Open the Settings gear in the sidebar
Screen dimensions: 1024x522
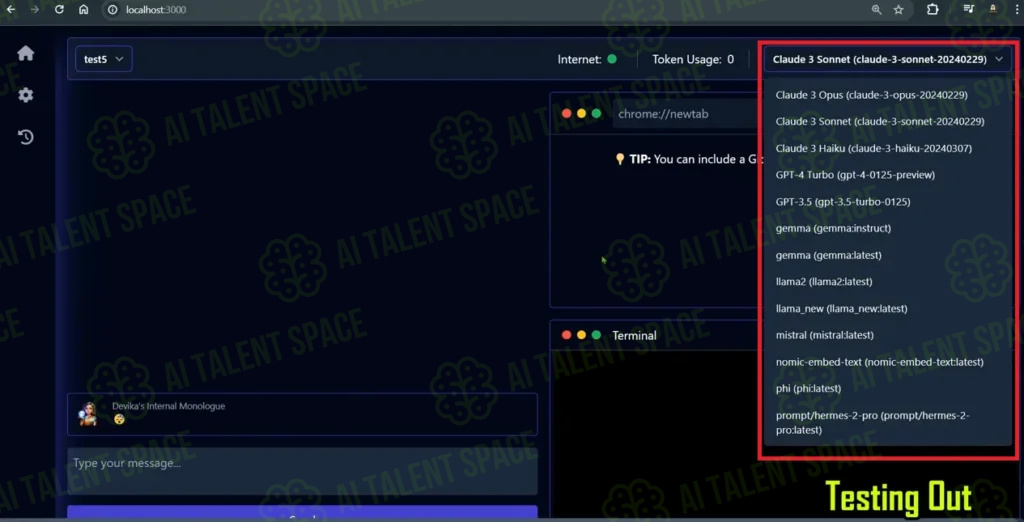click(x=25, y=95)
